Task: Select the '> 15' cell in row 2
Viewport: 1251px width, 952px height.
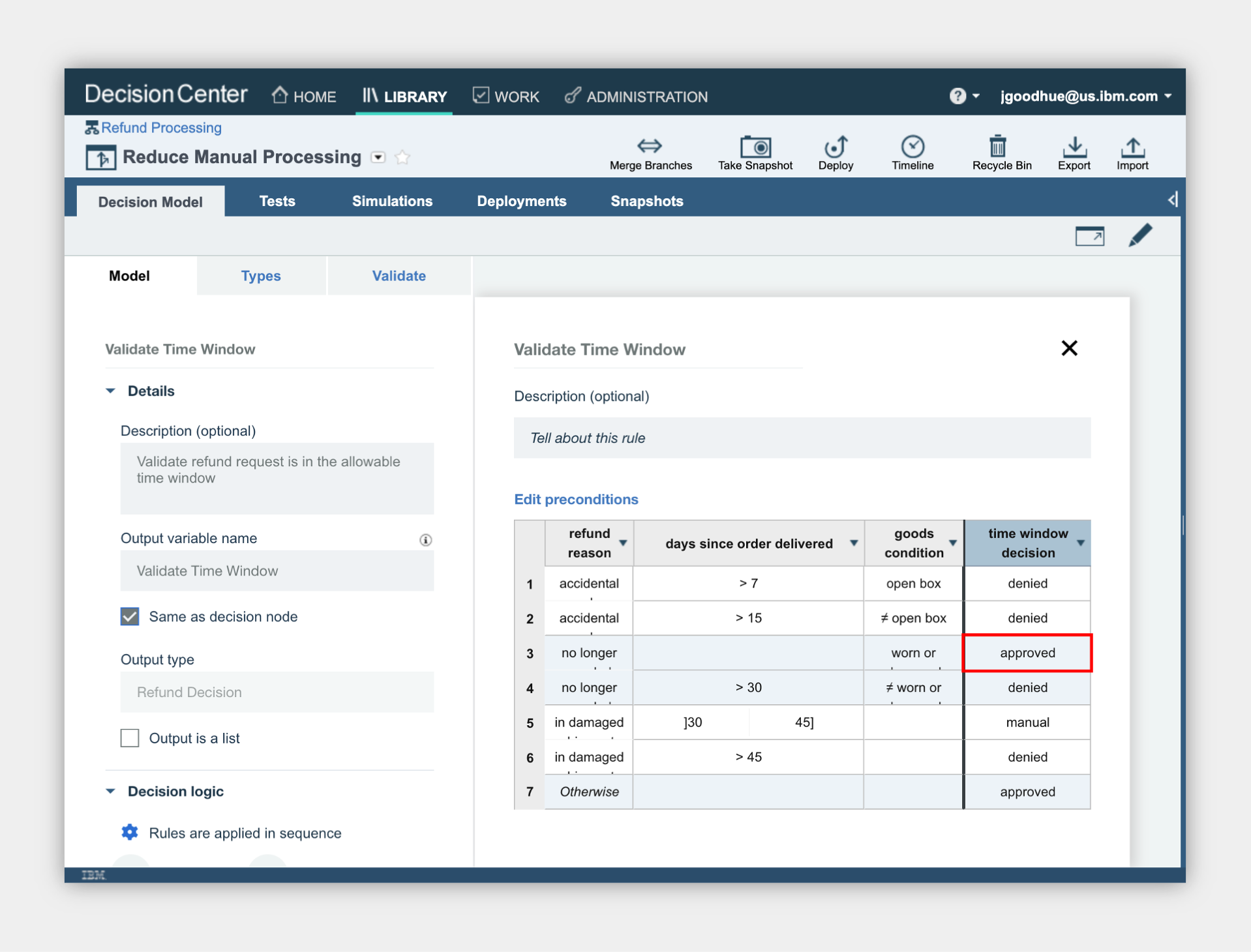Action: (748, 618)
